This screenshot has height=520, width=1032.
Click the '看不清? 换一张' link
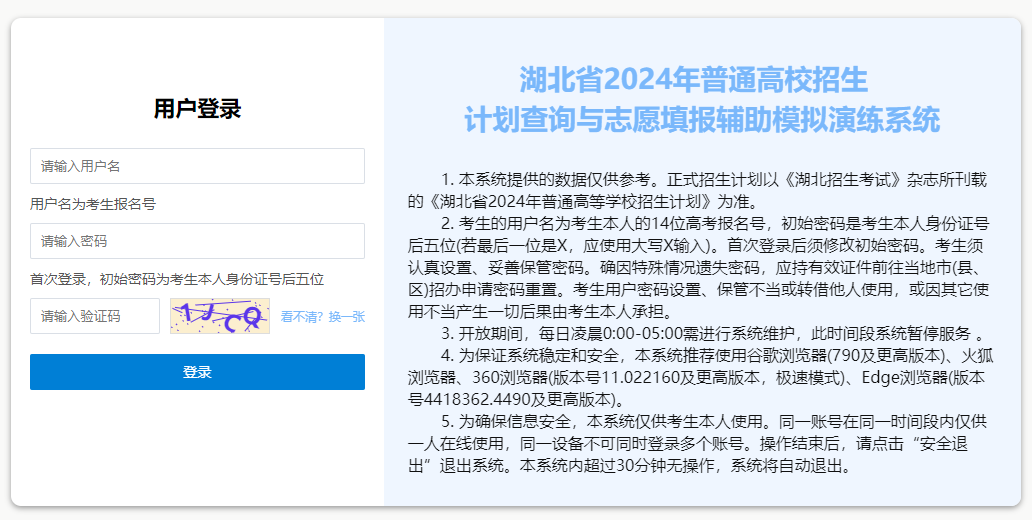(322, 317)
